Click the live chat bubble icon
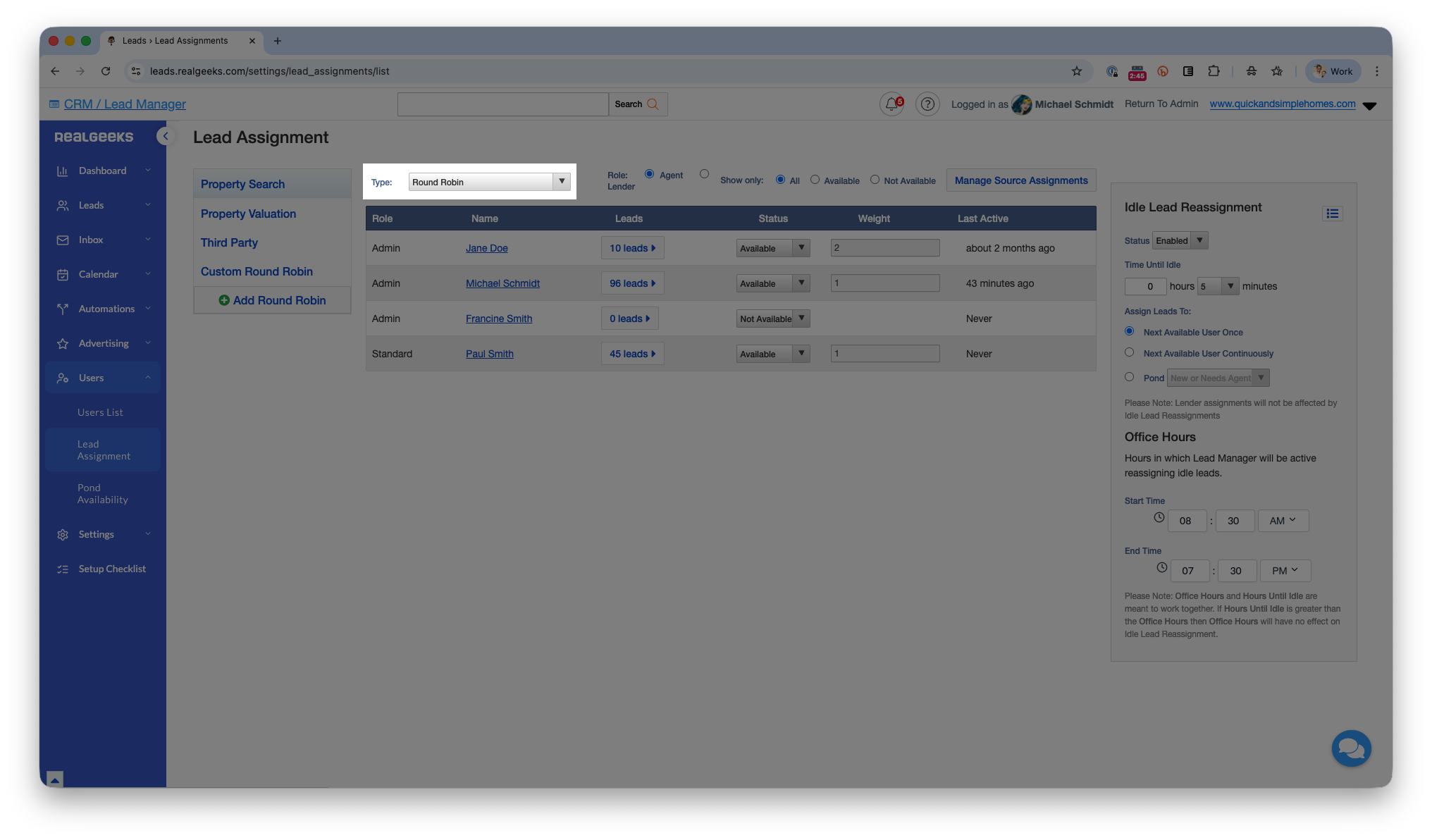 (x=1351, y=748)
